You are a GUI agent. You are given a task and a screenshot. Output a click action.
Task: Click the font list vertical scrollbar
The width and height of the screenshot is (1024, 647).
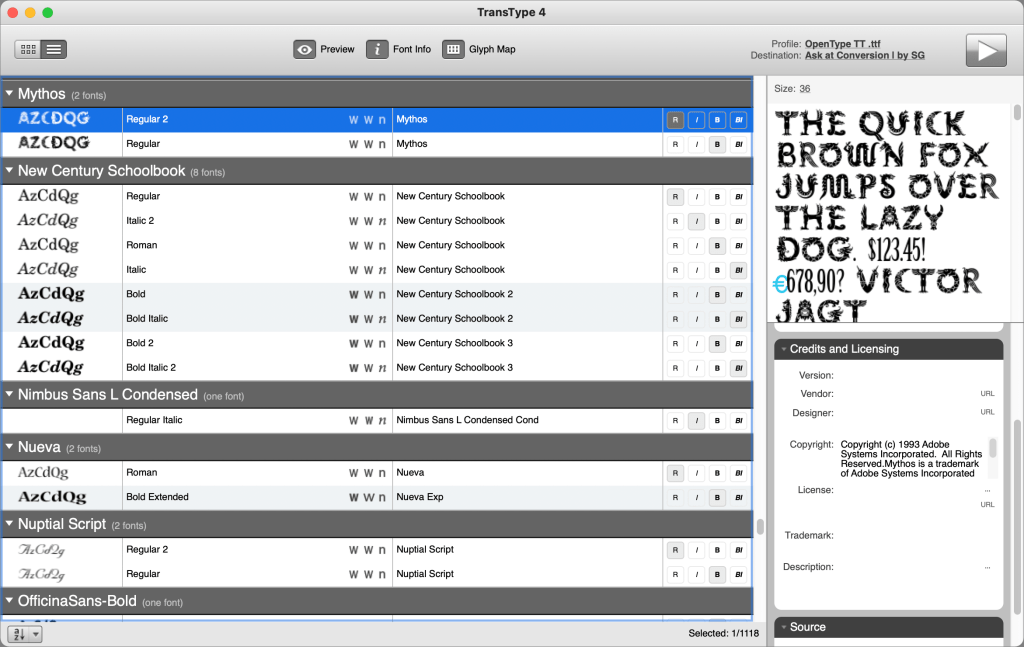(x=760, y=527)
